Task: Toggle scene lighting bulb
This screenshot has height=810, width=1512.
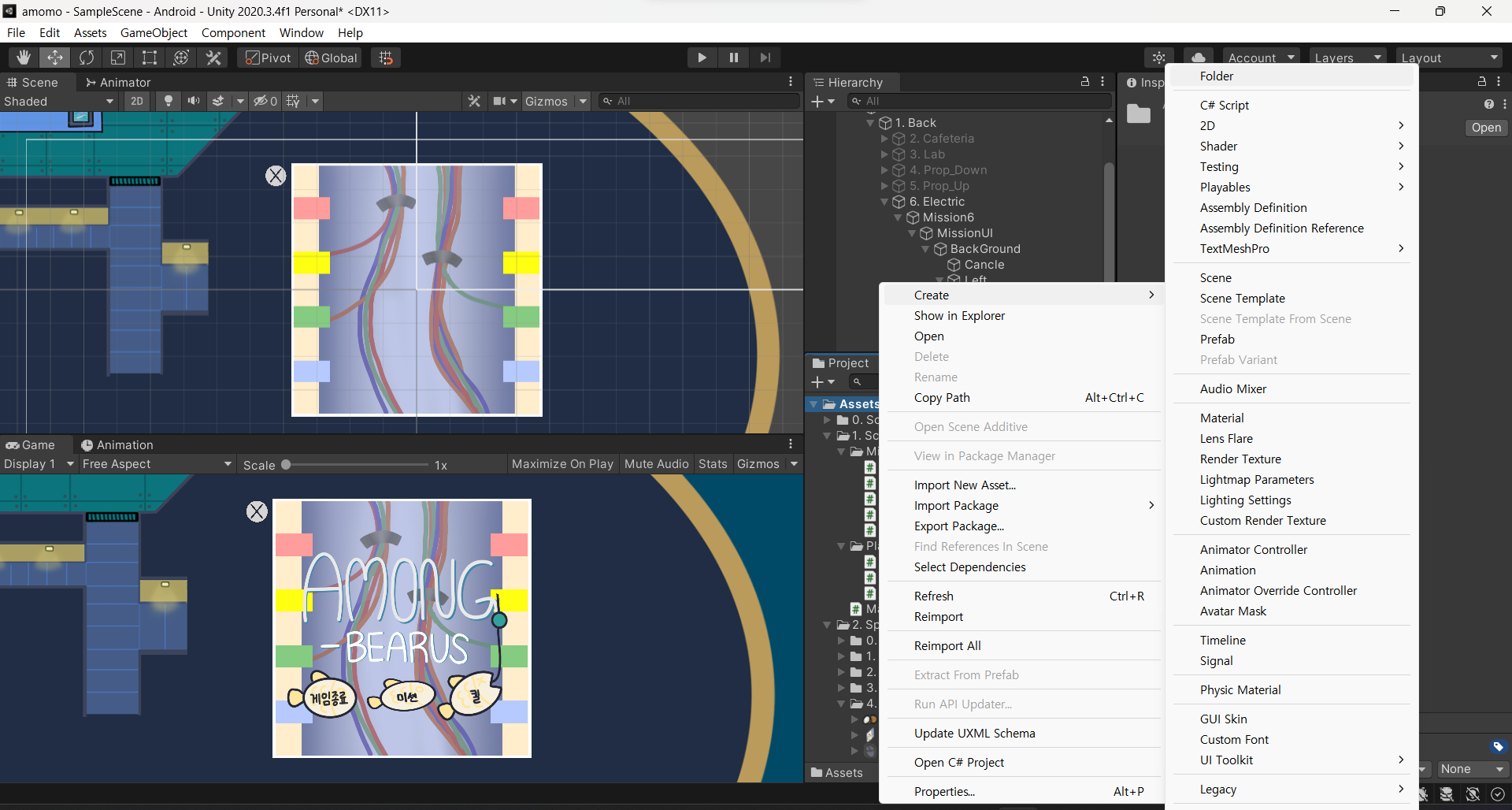Action: tap(168, 101)
